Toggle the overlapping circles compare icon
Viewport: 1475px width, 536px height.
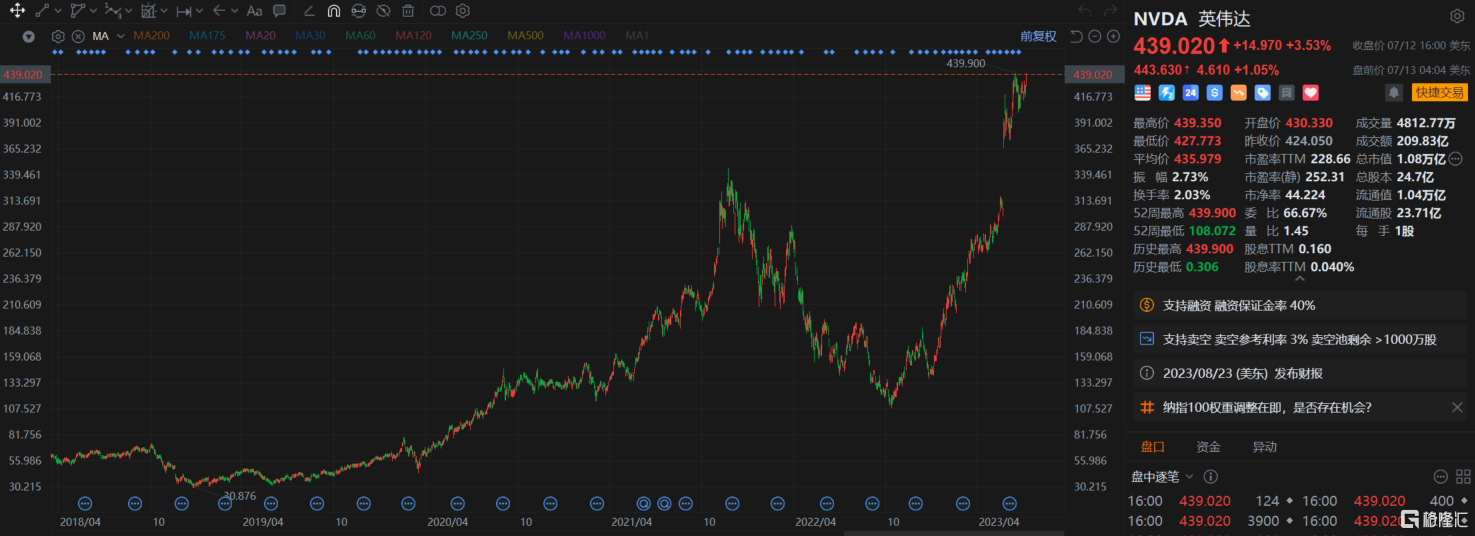tap(437, 11)
